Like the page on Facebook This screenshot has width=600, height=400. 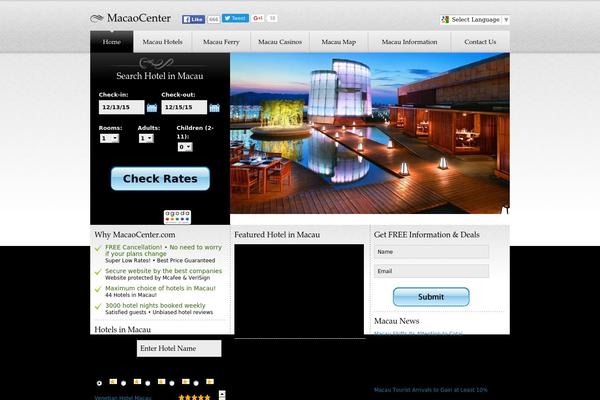pyautogui.click(x=193, y=19)
